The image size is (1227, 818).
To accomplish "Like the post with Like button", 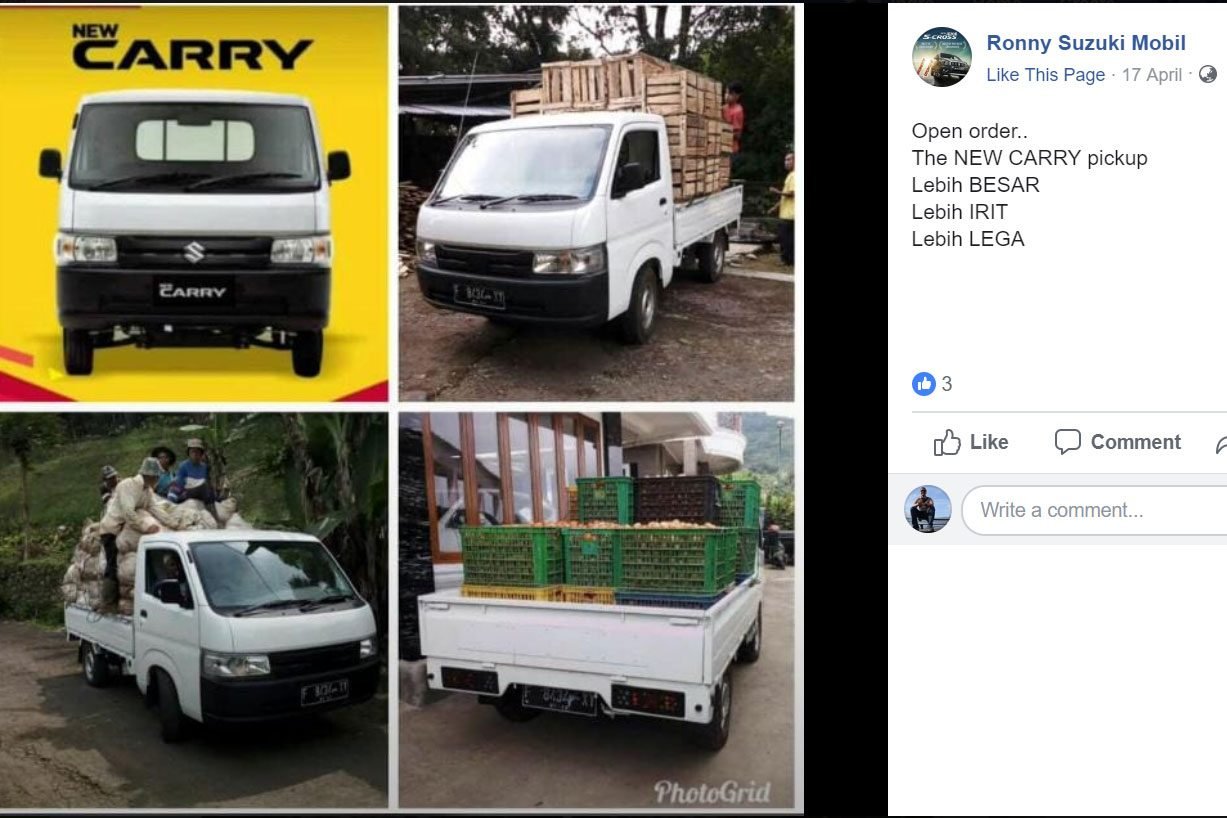I will click(971, 442).
